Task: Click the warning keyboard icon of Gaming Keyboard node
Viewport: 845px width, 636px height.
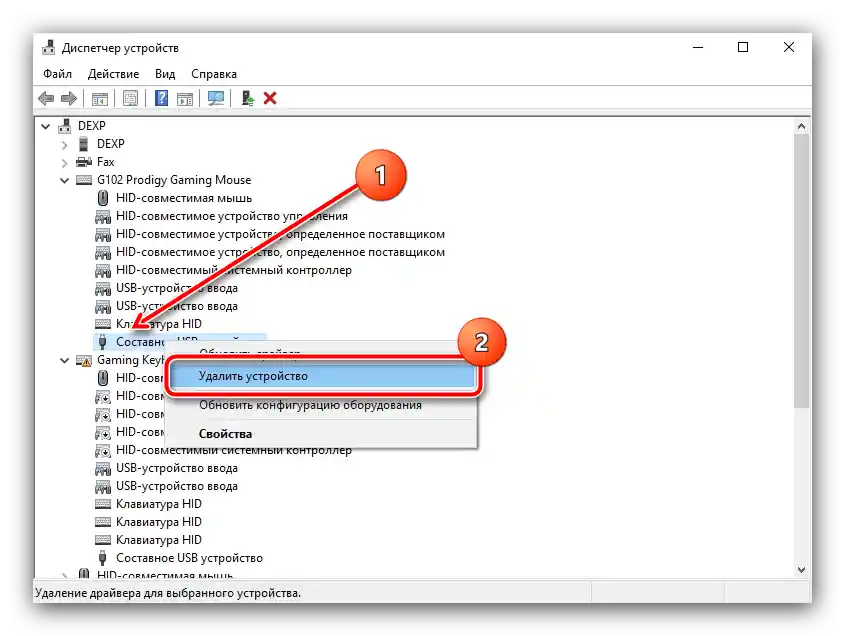Action: pyautogui.click(x=84, y=360)
